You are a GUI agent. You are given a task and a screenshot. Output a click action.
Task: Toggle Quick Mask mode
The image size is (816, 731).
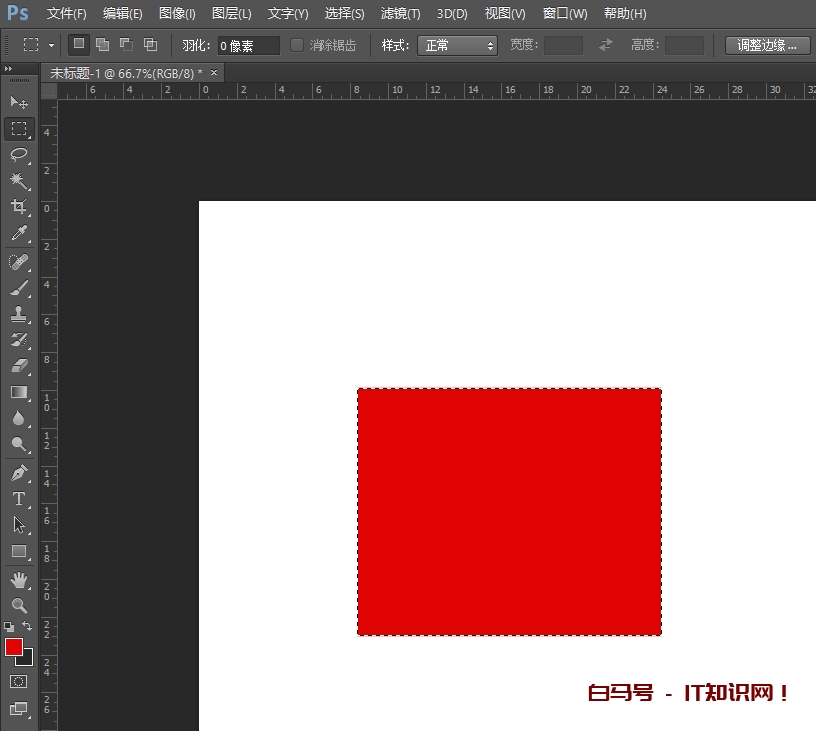tap(18, 681)
